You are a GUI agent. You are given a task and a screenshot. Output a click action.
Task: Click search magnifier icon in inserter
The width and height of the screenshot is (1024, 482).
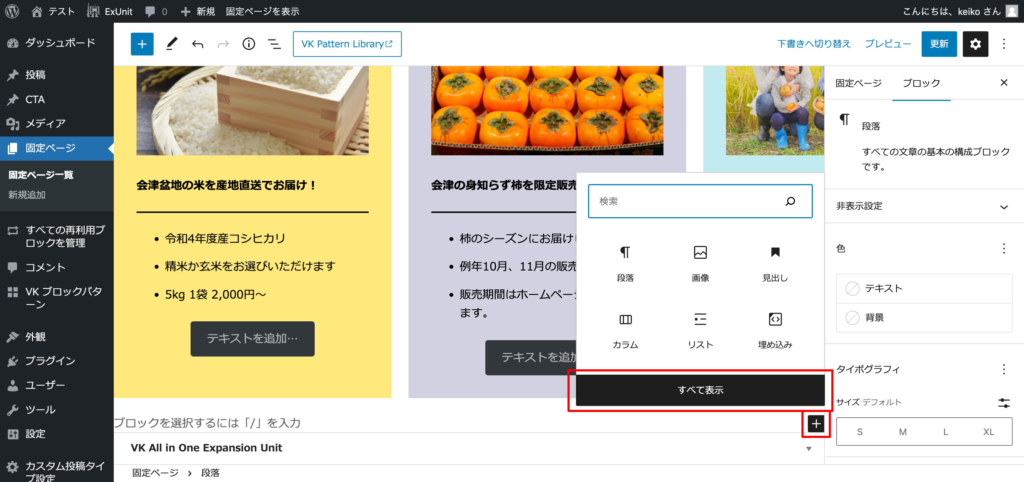click(790, 201)
